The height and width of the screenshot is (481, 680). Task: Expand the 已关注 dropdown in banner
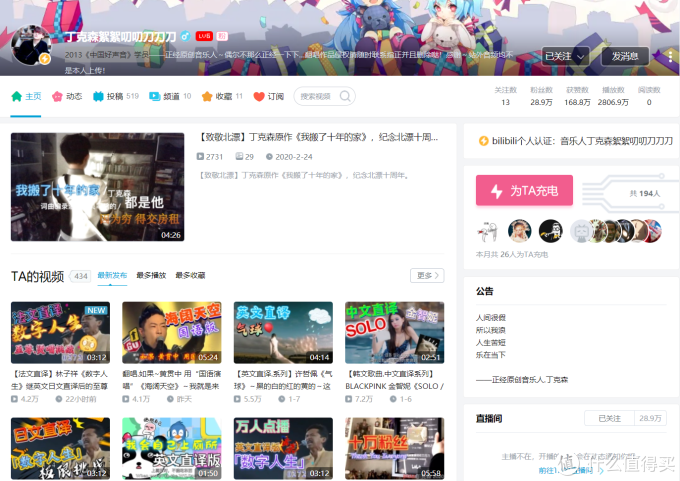click(x=565, y=56)
